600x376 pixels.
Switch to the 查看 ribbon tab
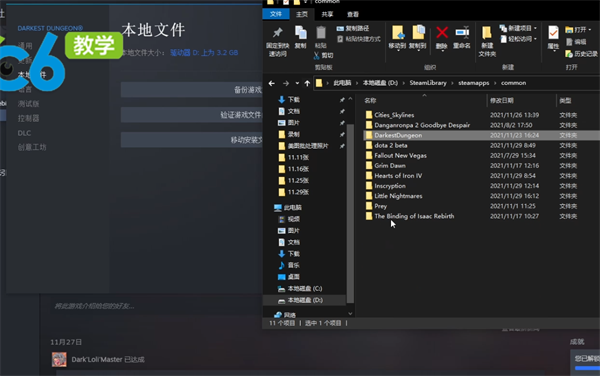pos(353,14)
